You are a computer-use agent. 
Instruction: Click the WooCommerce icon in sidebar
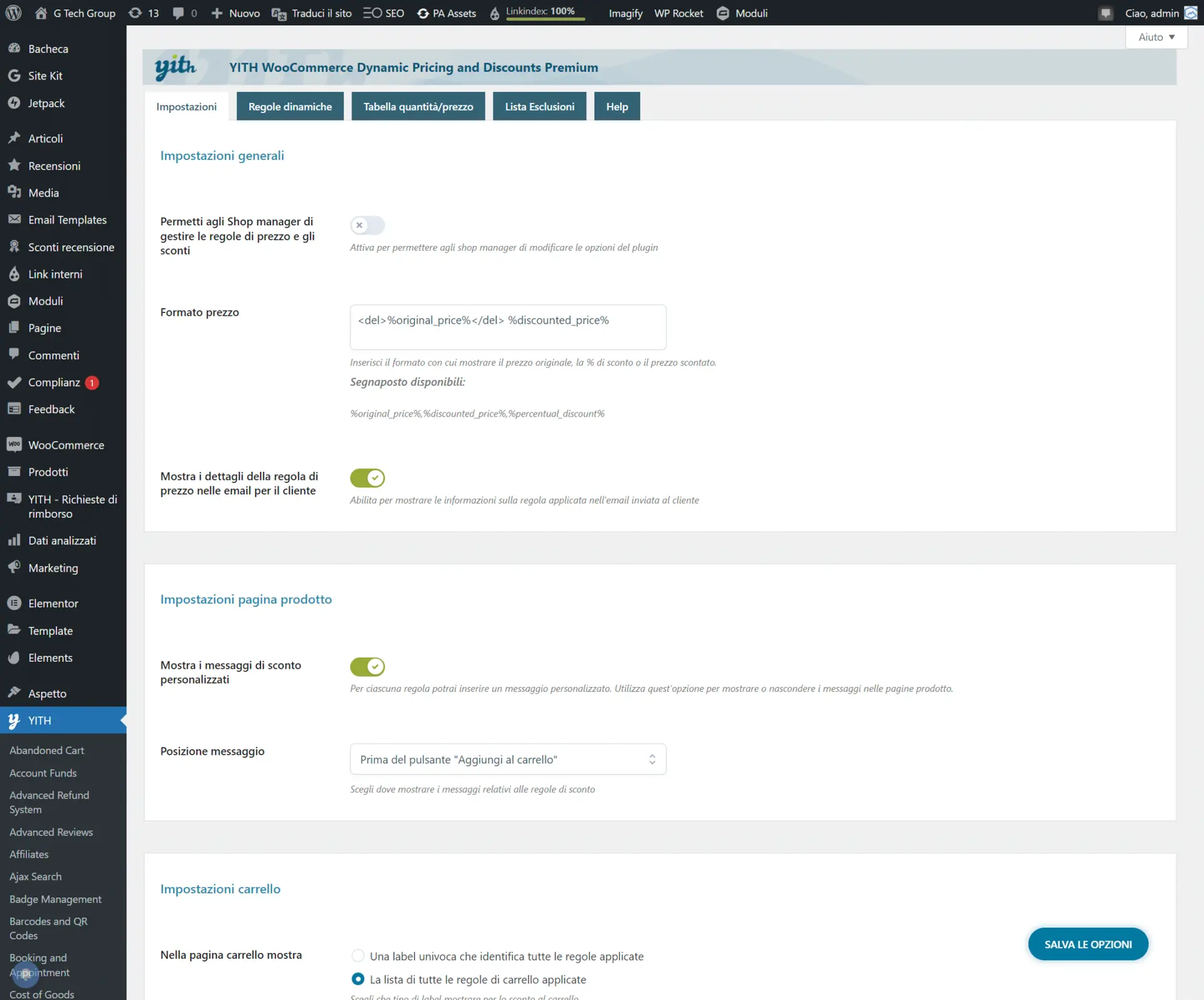coord(14,444)
